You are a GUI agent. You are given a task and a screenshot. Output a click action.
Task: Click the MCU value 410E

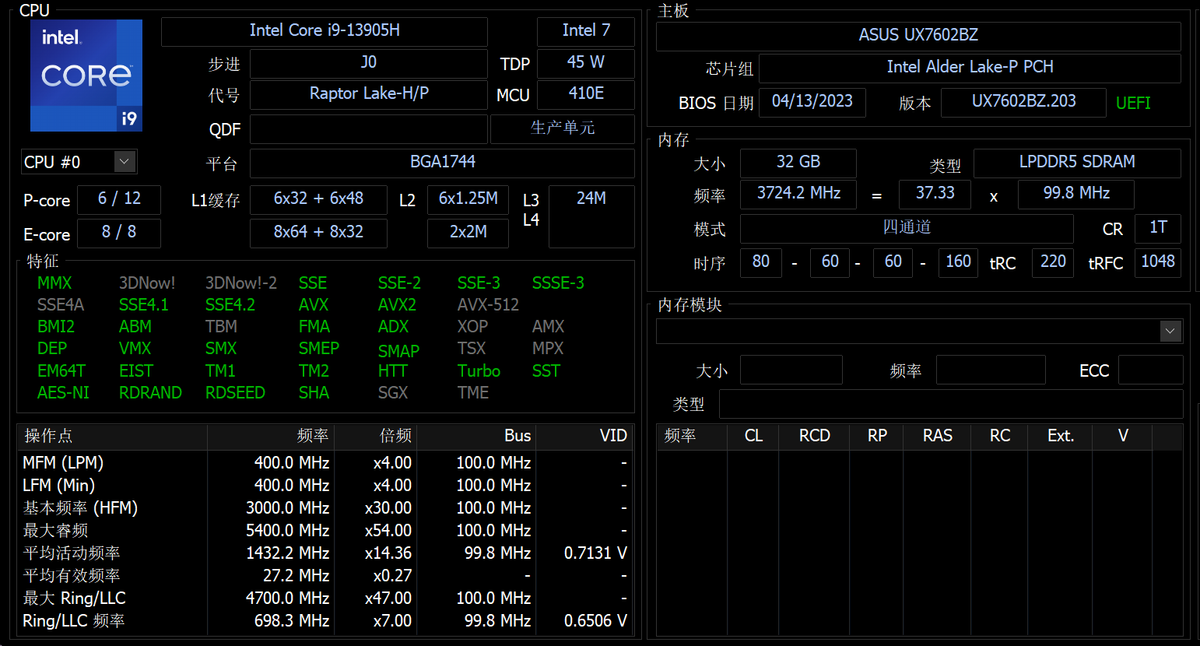586,95
